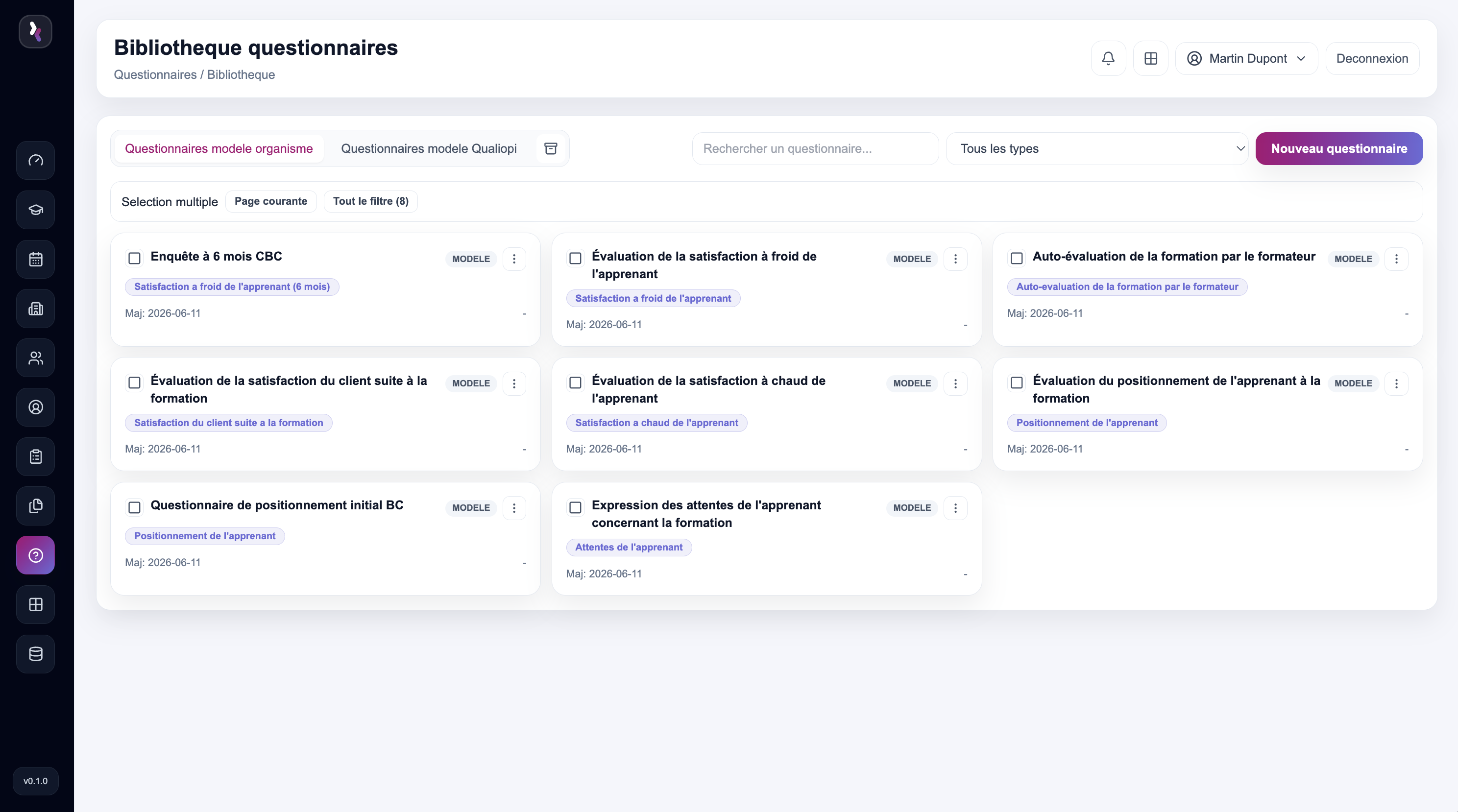Viewport: 1458px width, 812px height.
Task: Click Nouveau questionnaire button
Action: tap(1339, 148)
